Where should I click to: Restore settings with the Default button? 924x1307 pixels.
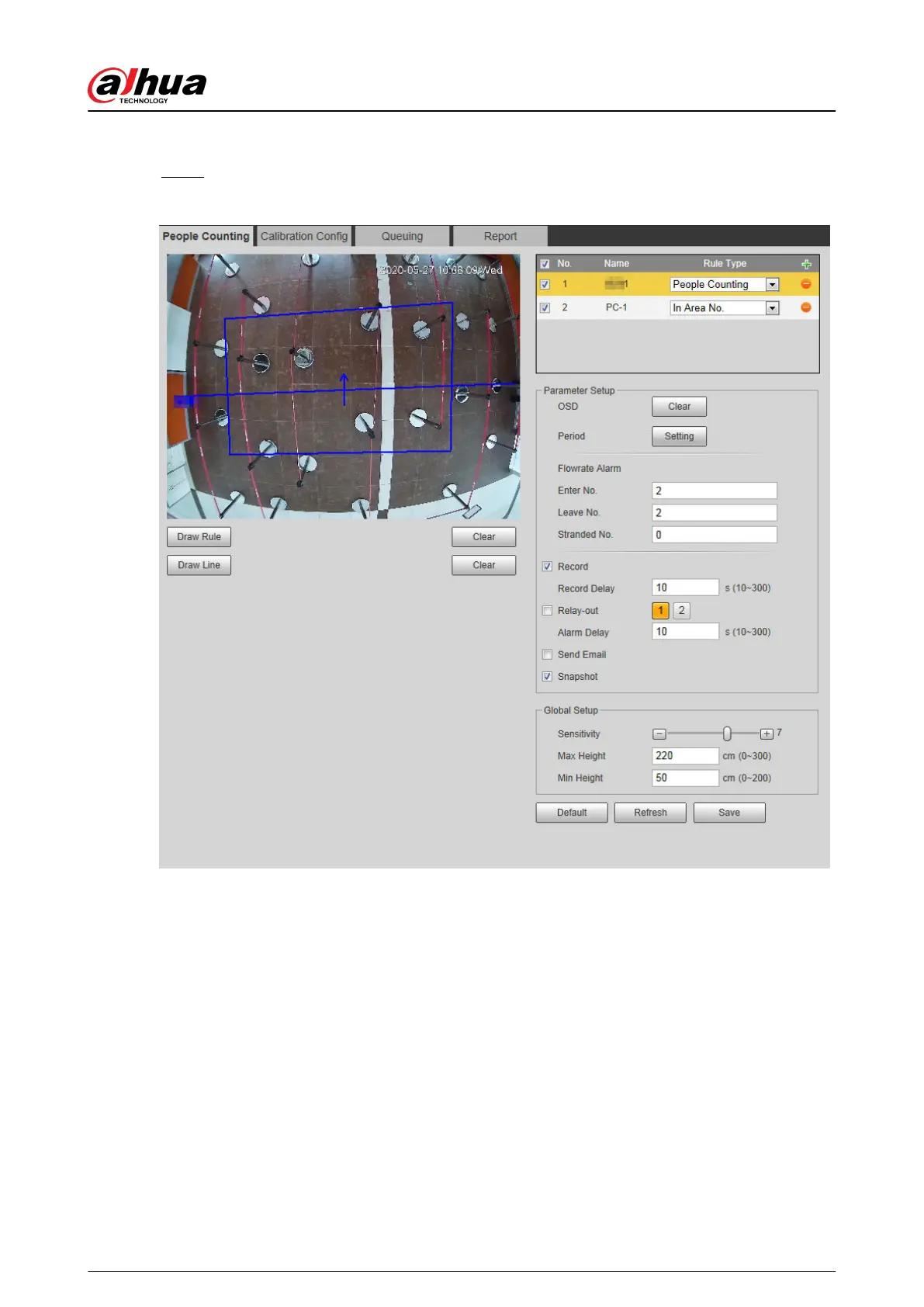572,813
